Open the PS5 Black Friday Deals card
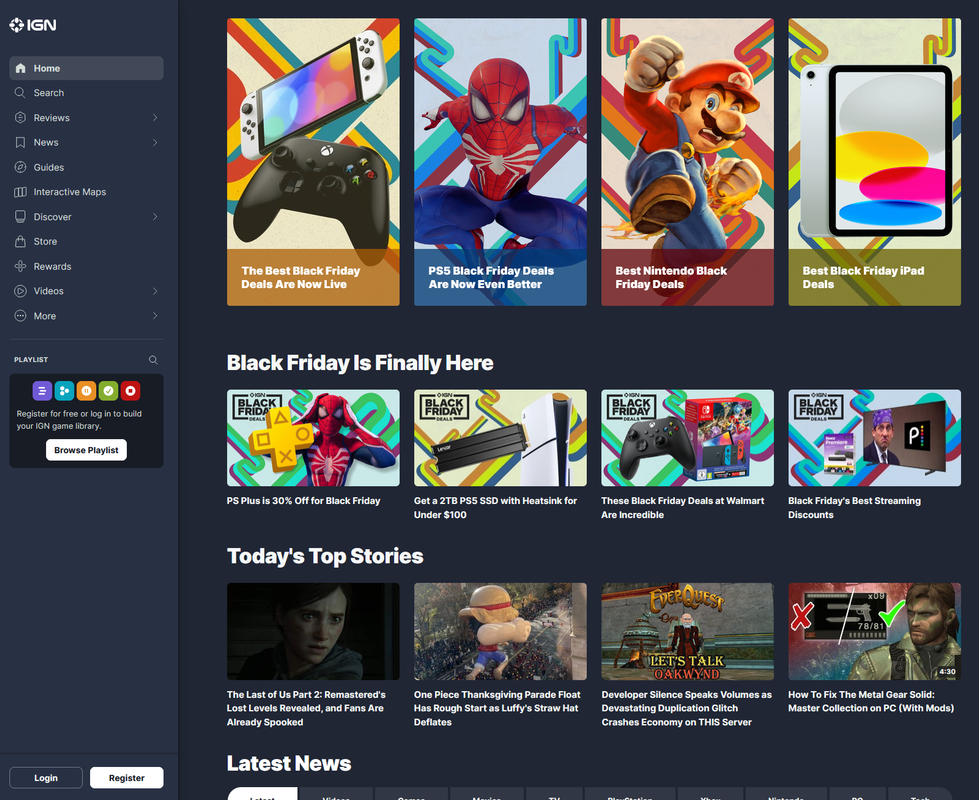979x800 pixels. pyautogui.click(x=500, y=162)
